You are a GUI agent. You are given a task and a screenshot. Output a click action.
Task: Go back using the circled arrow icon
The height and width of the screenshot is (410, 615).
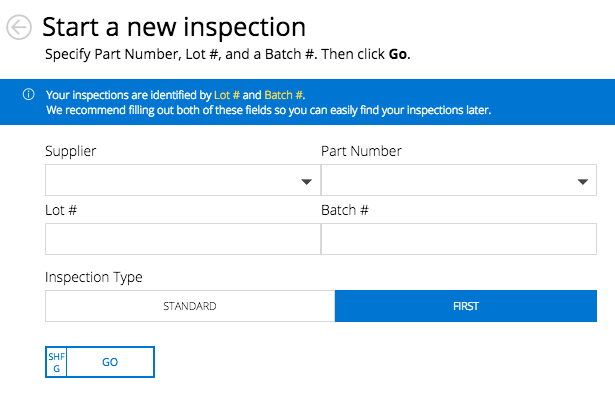pyautogui.click(x=19, y=28)
